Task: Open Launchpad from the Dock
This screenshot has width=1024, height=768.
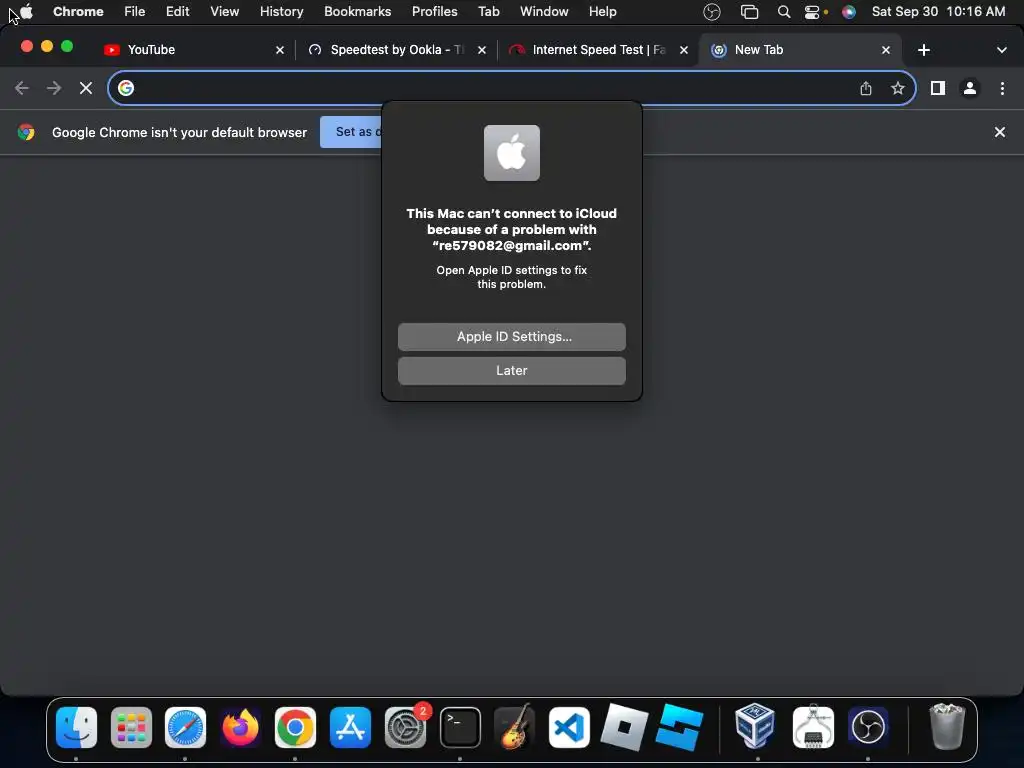Action: click(x=131, y=727)
